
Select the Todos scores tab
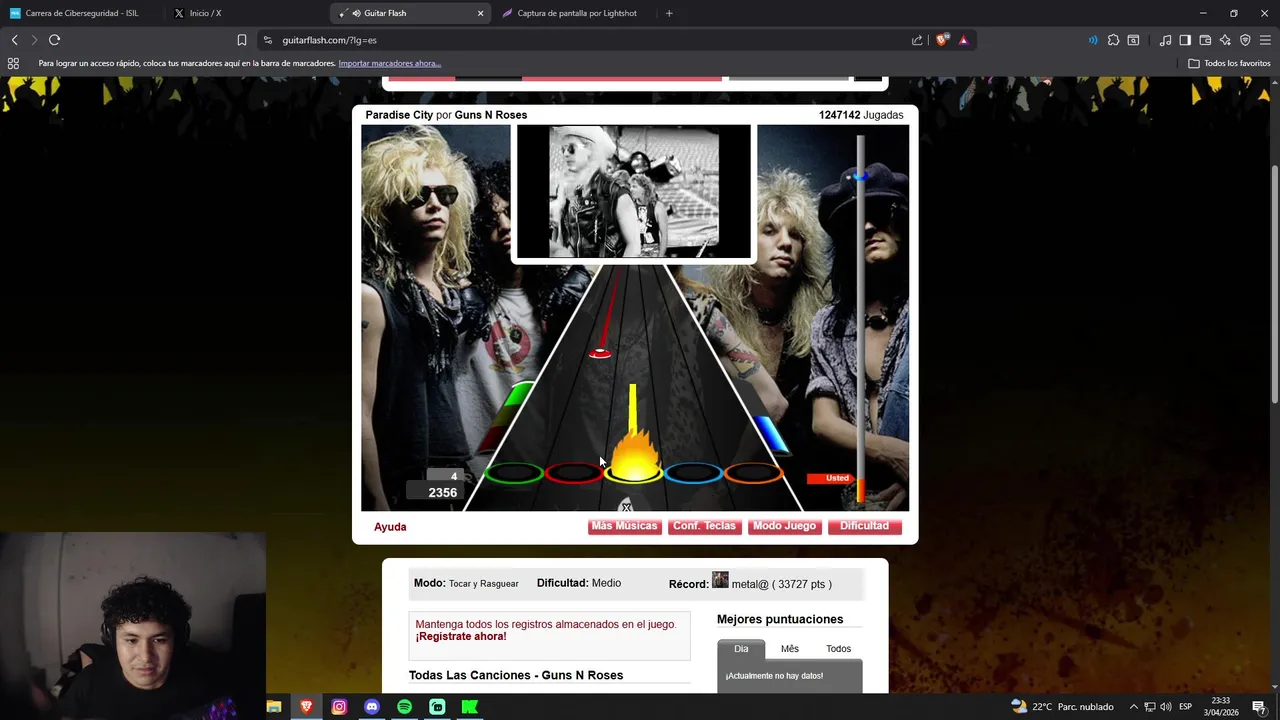point(838,649)
